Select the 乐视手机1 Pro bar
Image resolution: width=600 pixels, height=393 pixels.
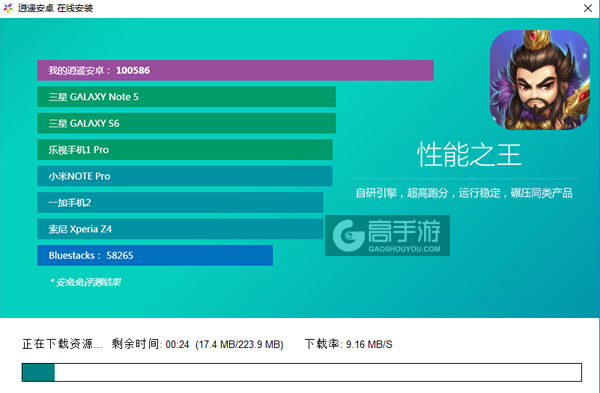[x=185, y=150]
